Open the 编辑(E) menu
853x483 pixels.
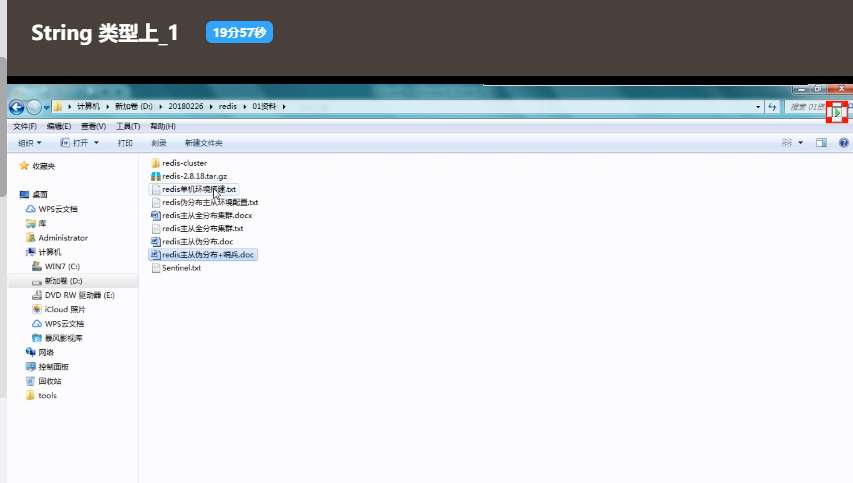(59, 126)
